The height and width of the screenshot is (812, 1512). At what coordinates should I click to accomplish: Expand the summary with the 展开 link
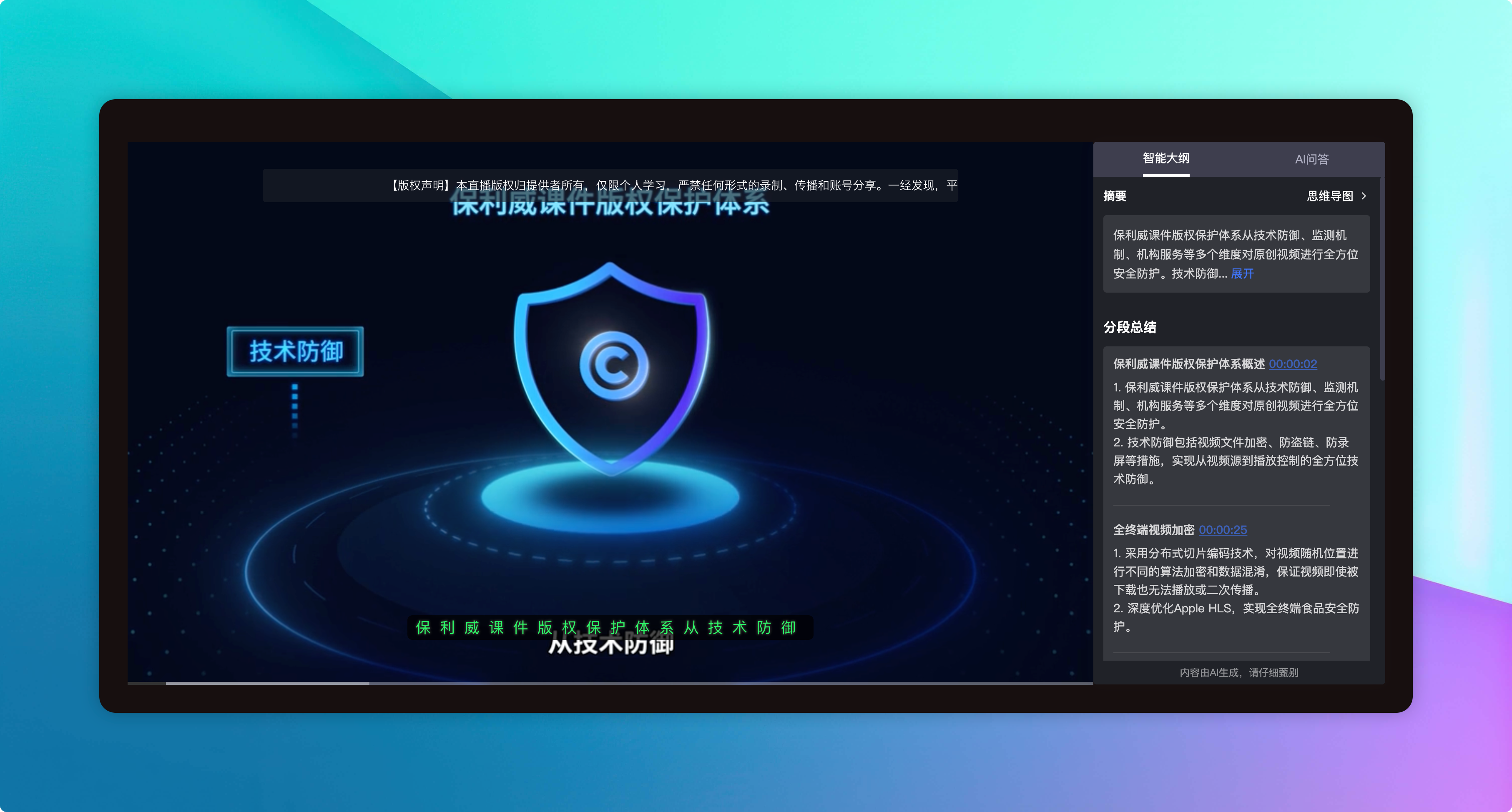click(1242, 273)
